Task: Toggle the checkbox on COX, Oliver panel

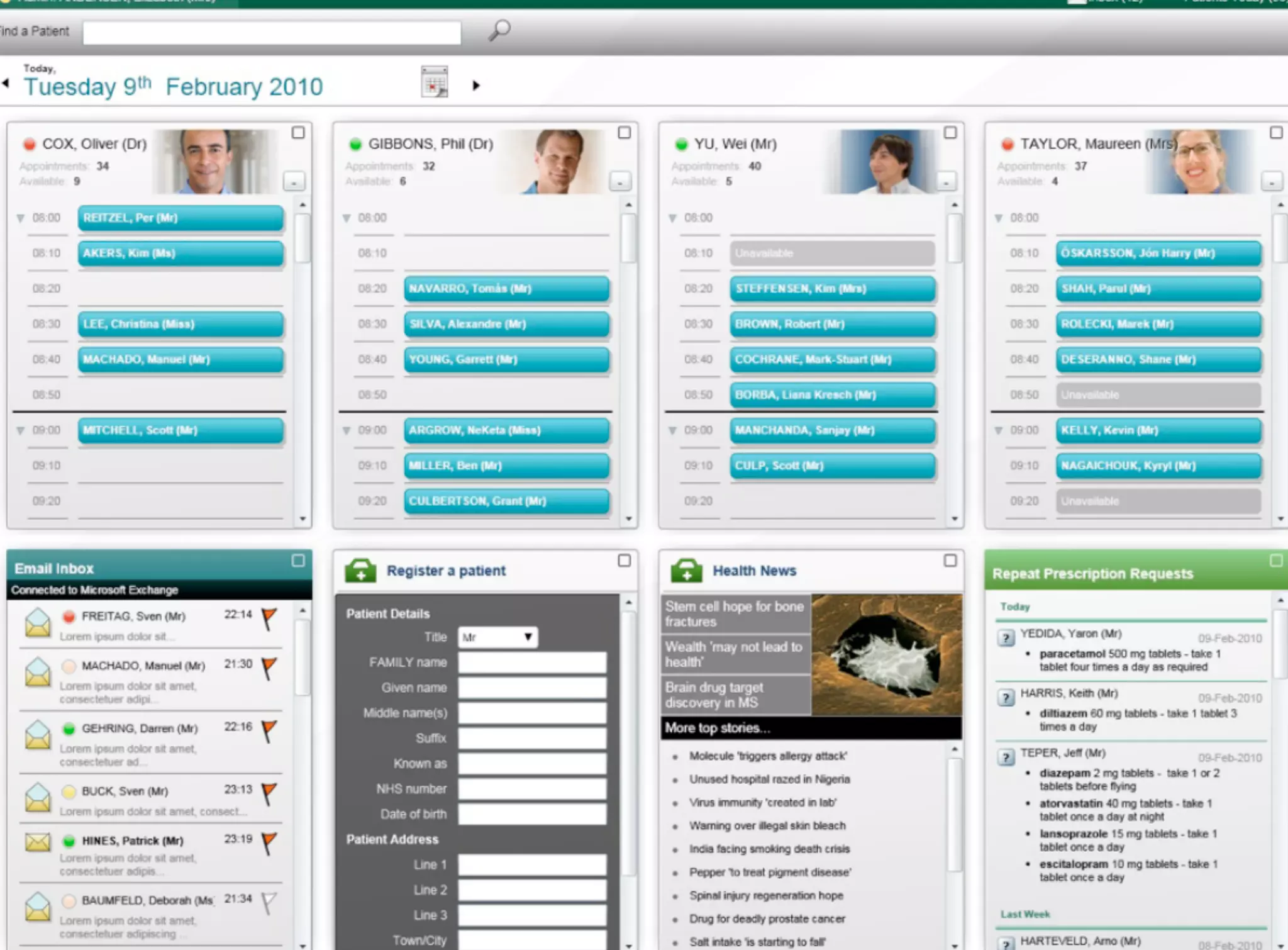Action: [x=298, y=133]
